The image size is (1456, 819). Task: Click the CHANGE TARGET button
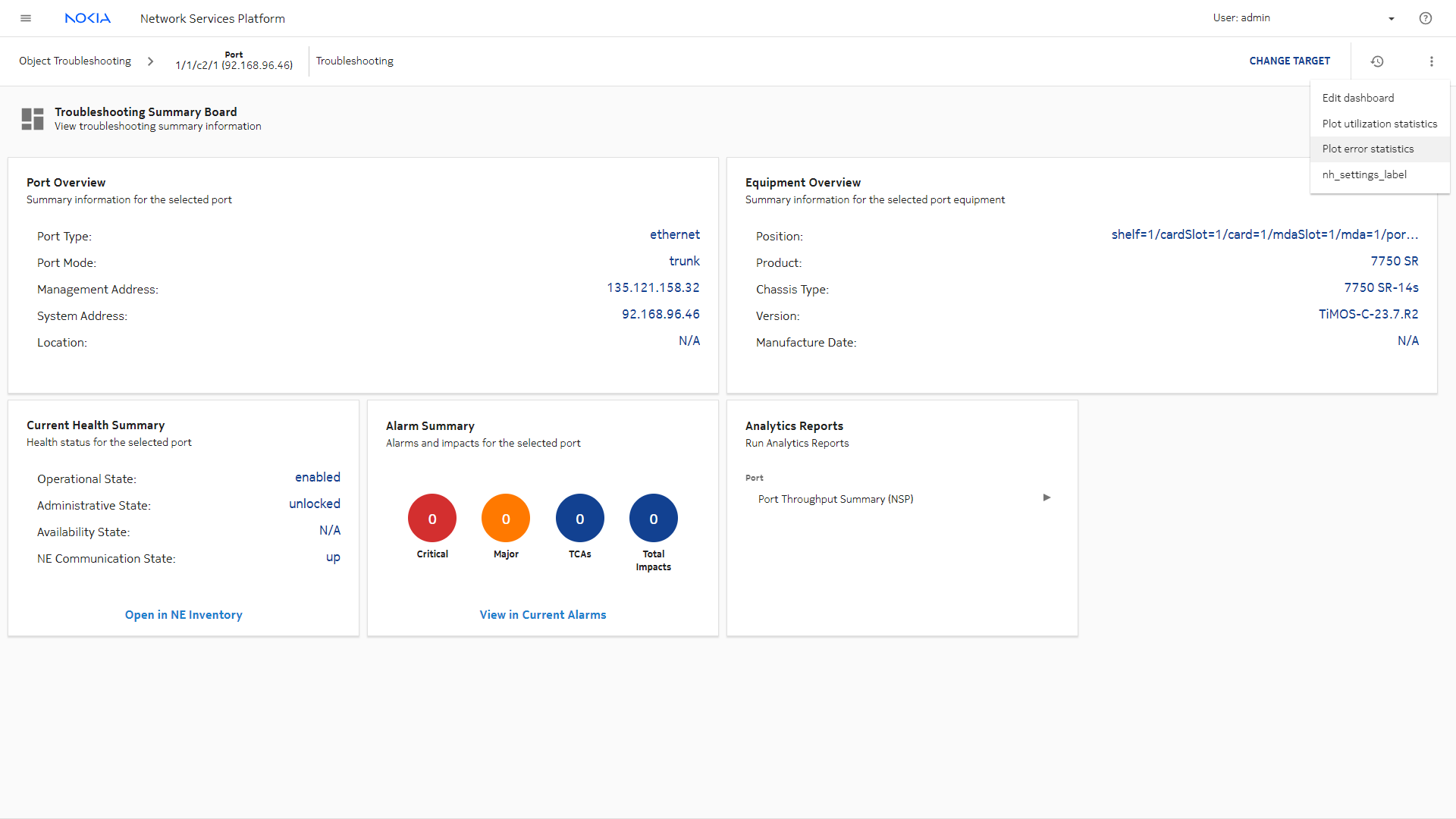[x=1290, y=61]
